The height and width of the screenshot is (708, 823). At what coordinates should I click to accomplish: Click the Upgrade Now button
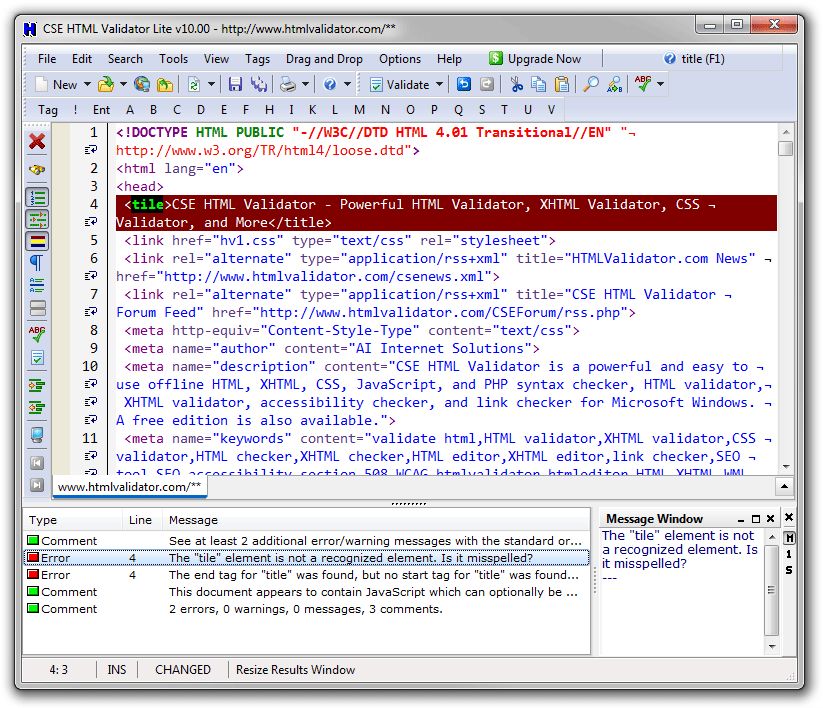[535, 59]
